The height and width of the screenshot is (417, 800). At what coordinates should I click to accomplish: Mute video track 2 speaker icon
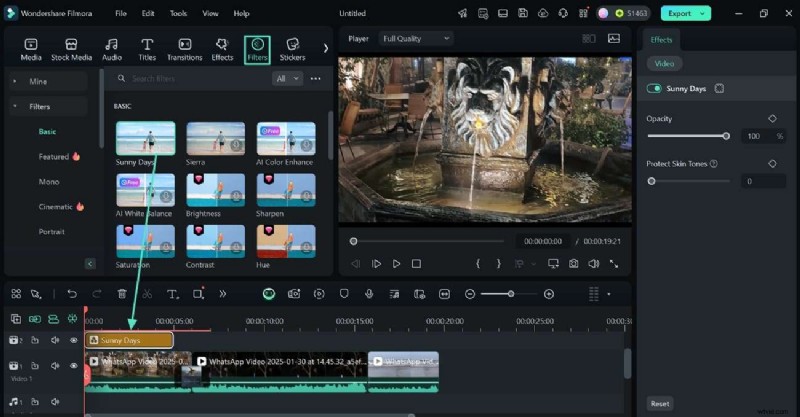click(x=55, y=340)
